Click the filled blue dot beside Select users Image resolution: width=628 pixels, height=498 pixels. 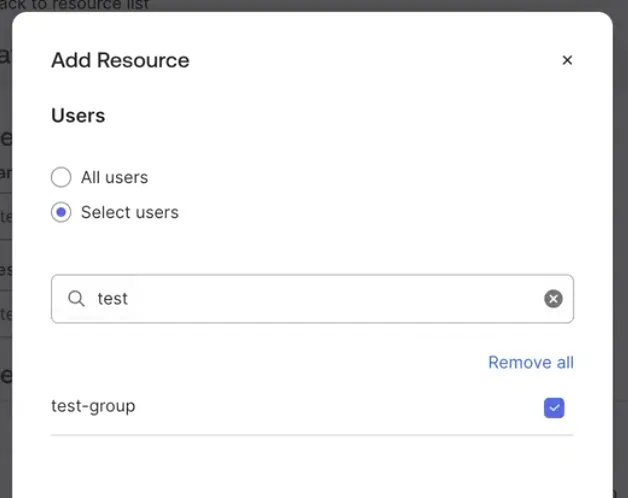[x=61, y=212]
